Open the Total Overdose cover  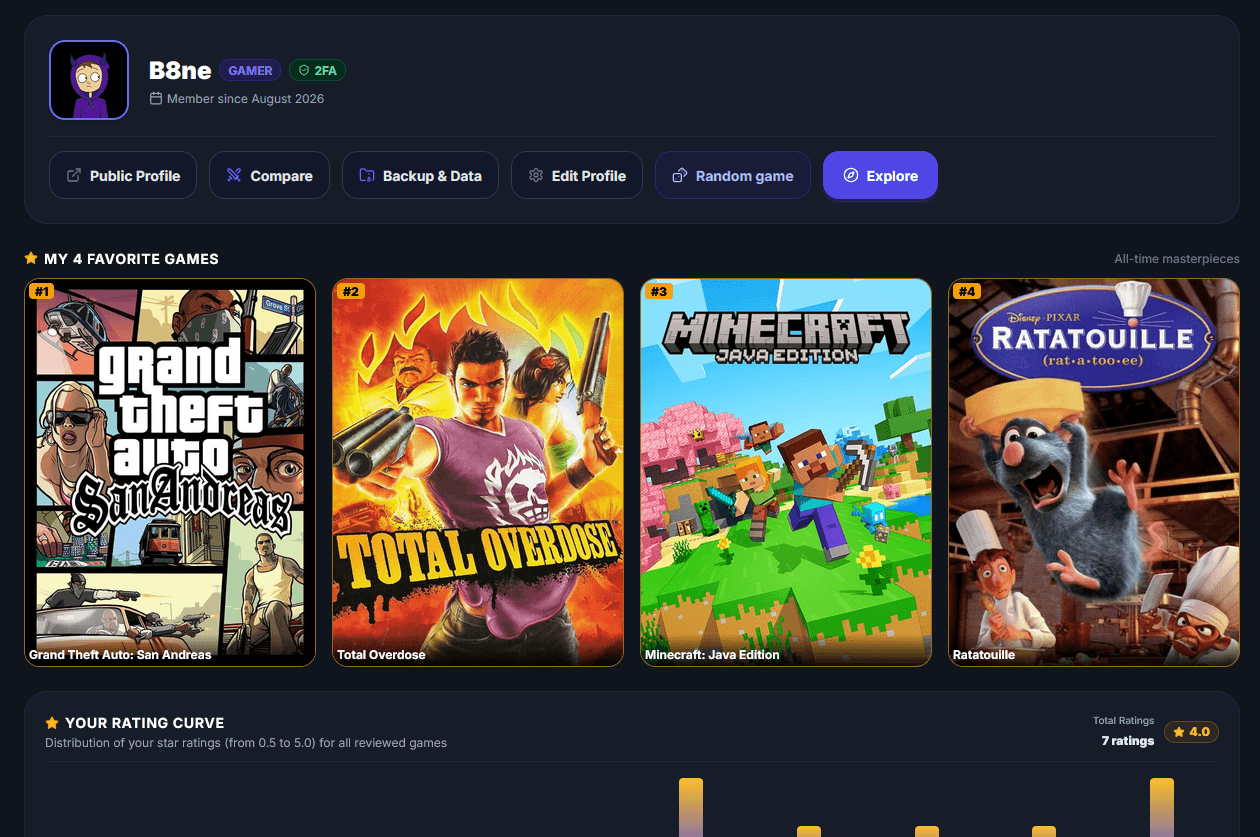click(478, 472)
